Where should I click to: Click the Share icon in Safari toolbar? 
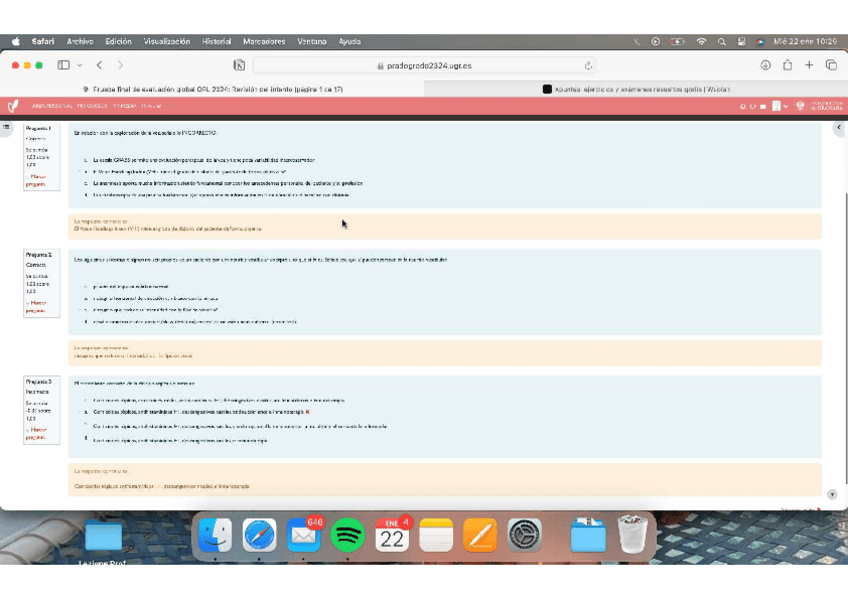[x=787, y=65]
